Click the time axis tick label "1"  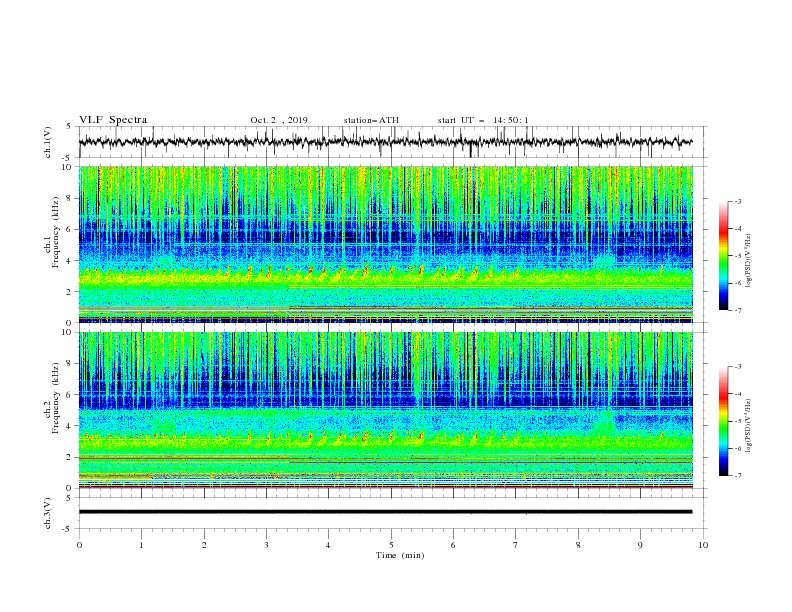click(x=141, y=545)
